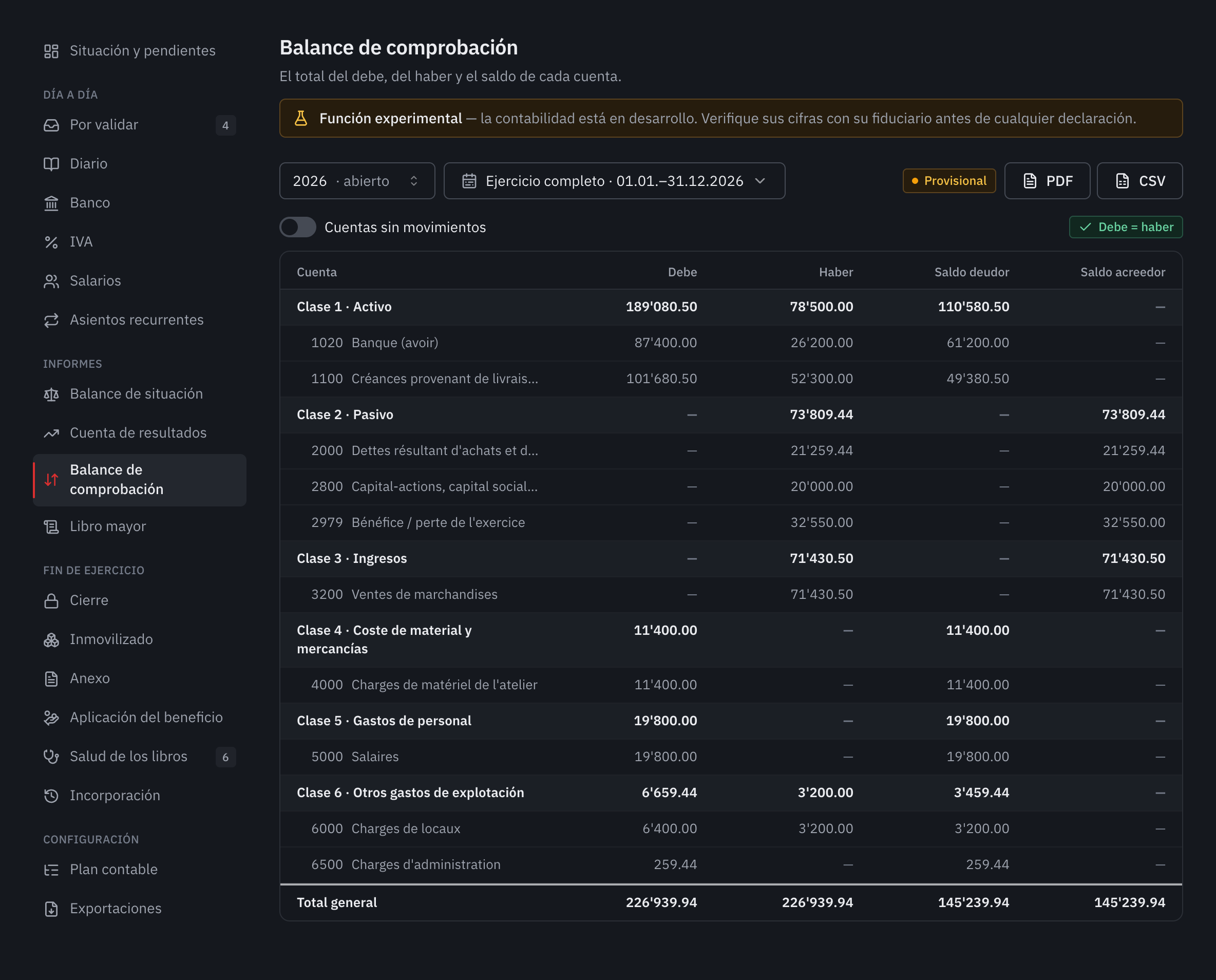Click the Provisional status badge
Image resolution: width=1216 pixels, height=980 pixels.
(949, 181)
